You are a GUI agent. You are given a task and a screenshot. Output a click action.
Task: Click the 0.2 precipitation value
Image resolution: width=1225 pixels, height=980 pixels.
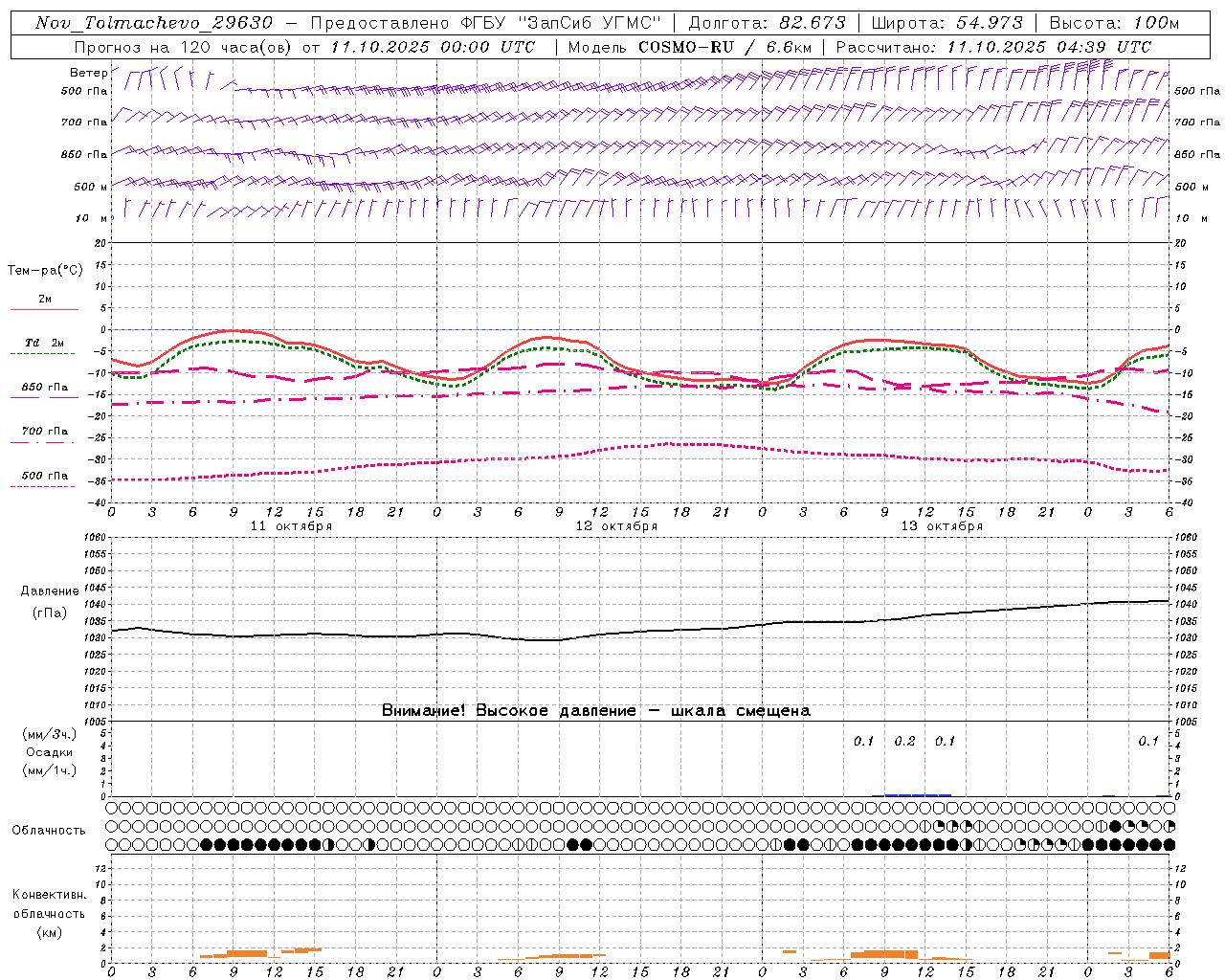pos(904,741)
